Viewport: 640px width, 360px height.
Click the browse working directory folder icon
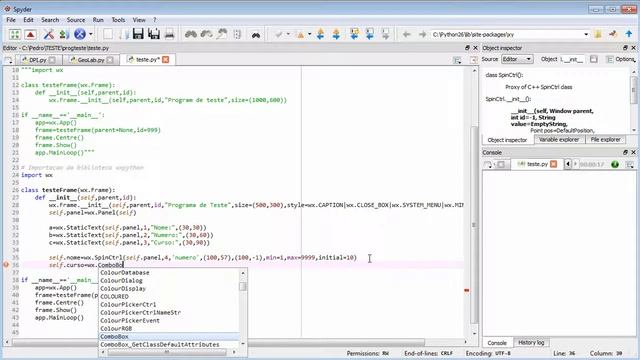[x=598, y=34]
